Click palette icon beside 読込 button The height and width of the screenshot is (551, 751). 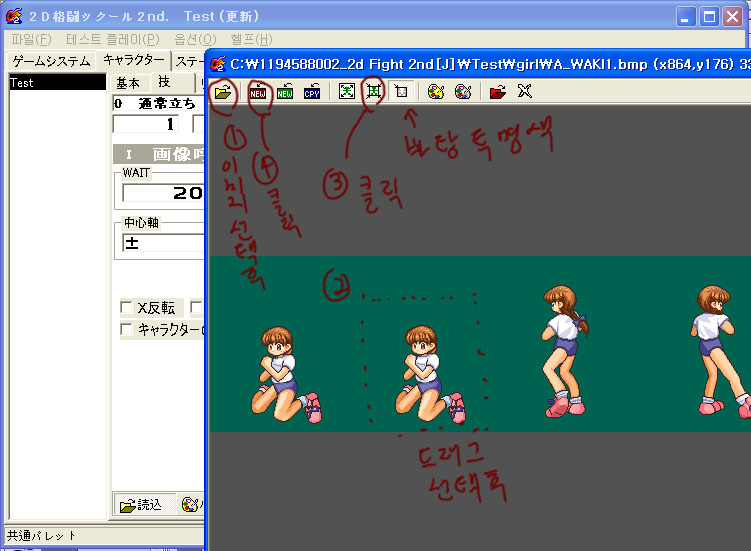point(190,504)
